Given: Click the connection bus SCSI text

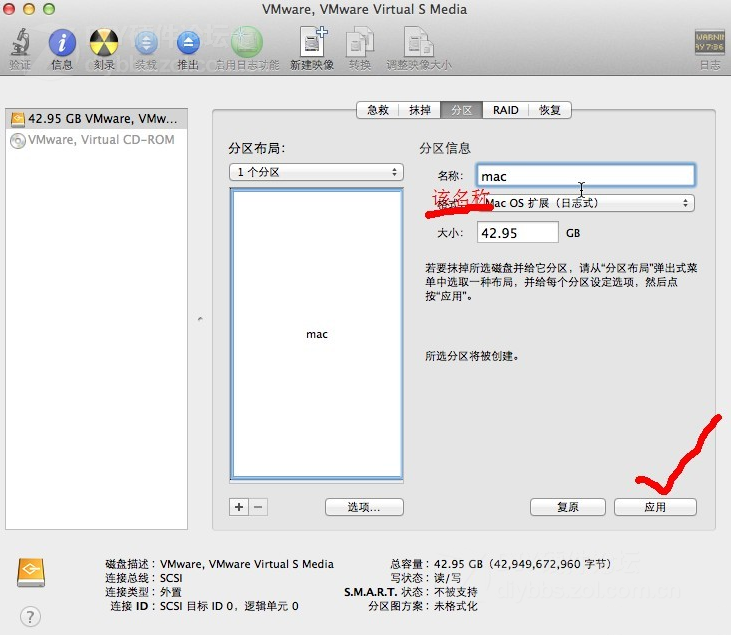Looking at the screenshot, I should point(171,578).
